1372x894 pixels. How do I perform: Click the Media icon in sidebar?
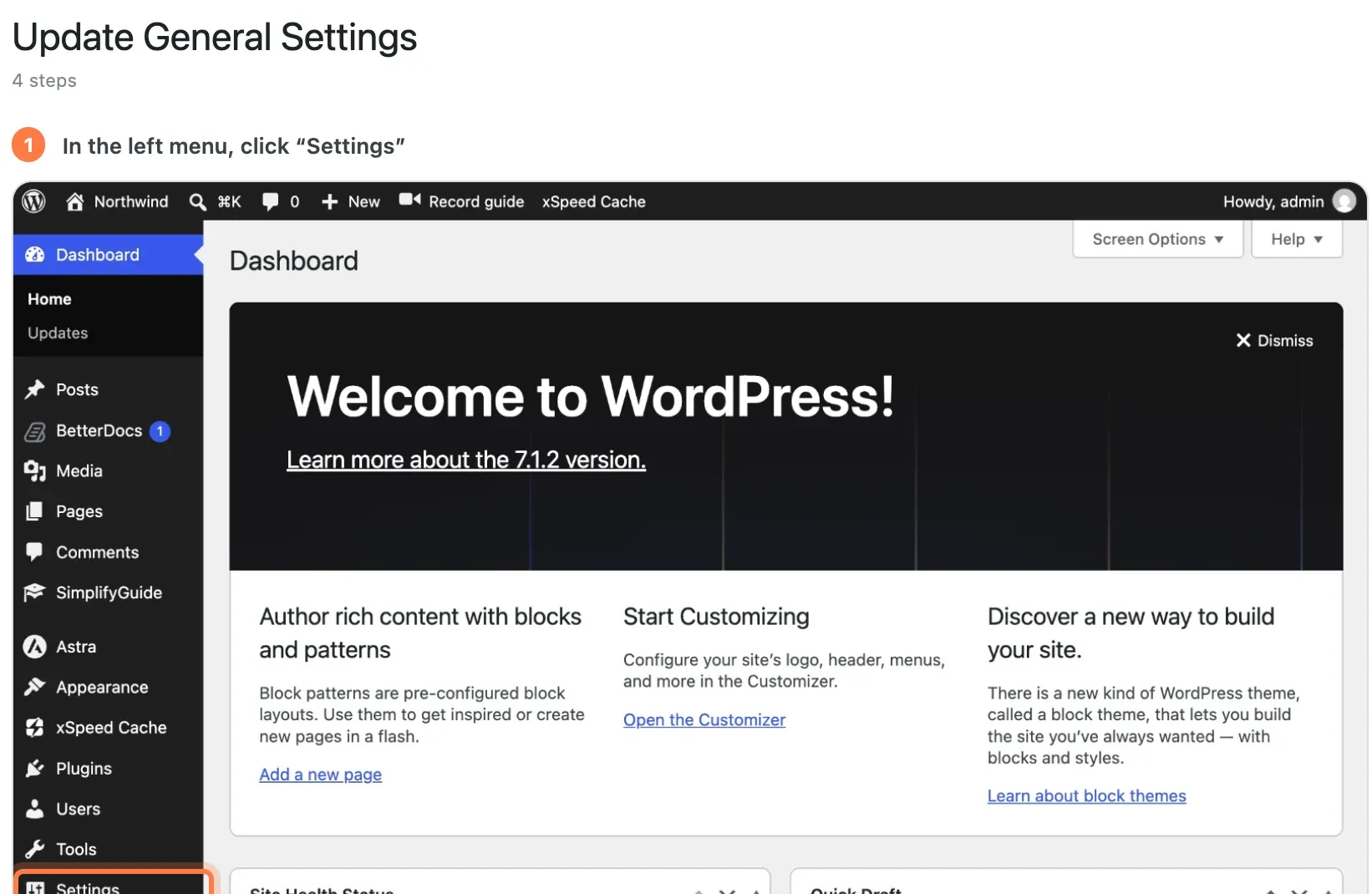click(x=35, y=471)
